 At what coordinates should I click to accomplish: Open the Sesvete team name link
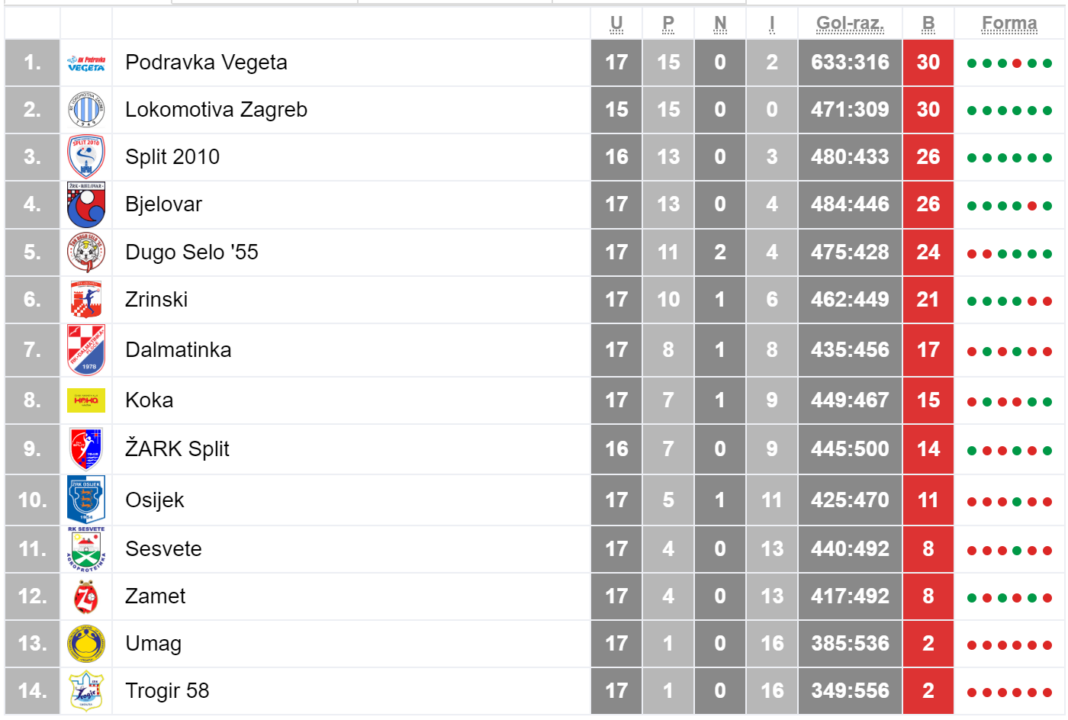[163, 549]
